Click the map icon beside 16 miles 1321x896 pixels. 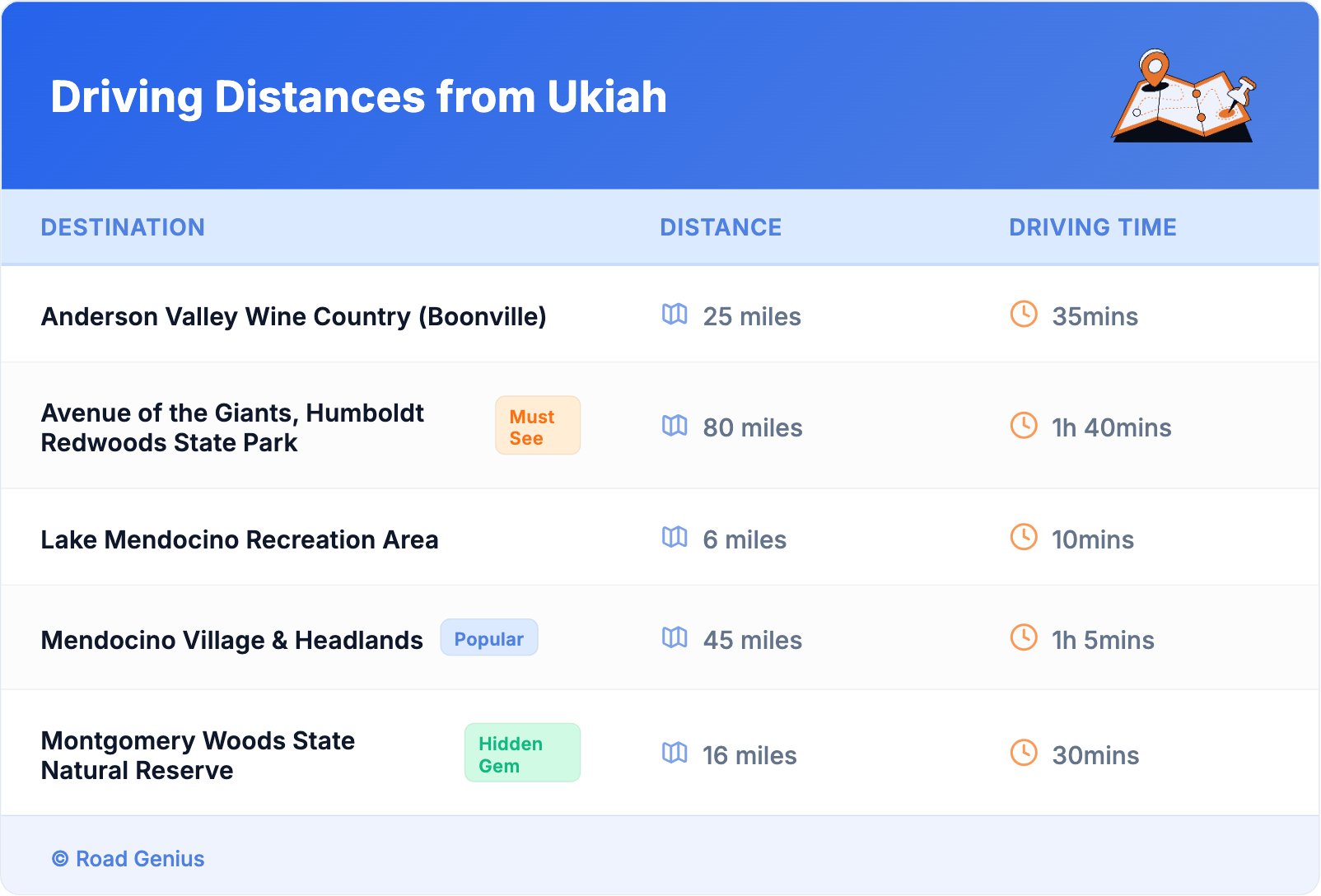click(675, 753)
